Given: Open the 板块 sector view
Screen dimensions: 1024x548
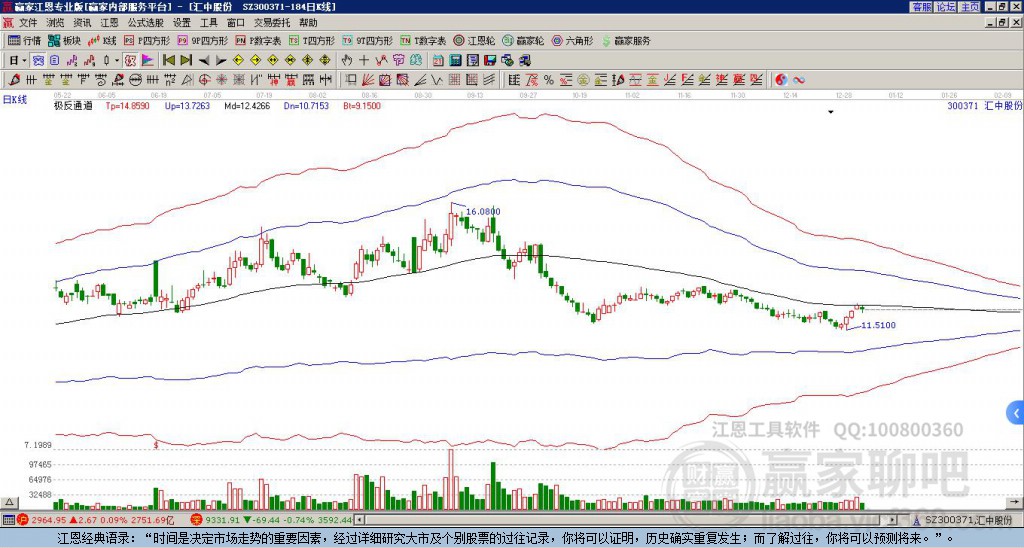Looking at the screenshot, I should tap(64, 40).
